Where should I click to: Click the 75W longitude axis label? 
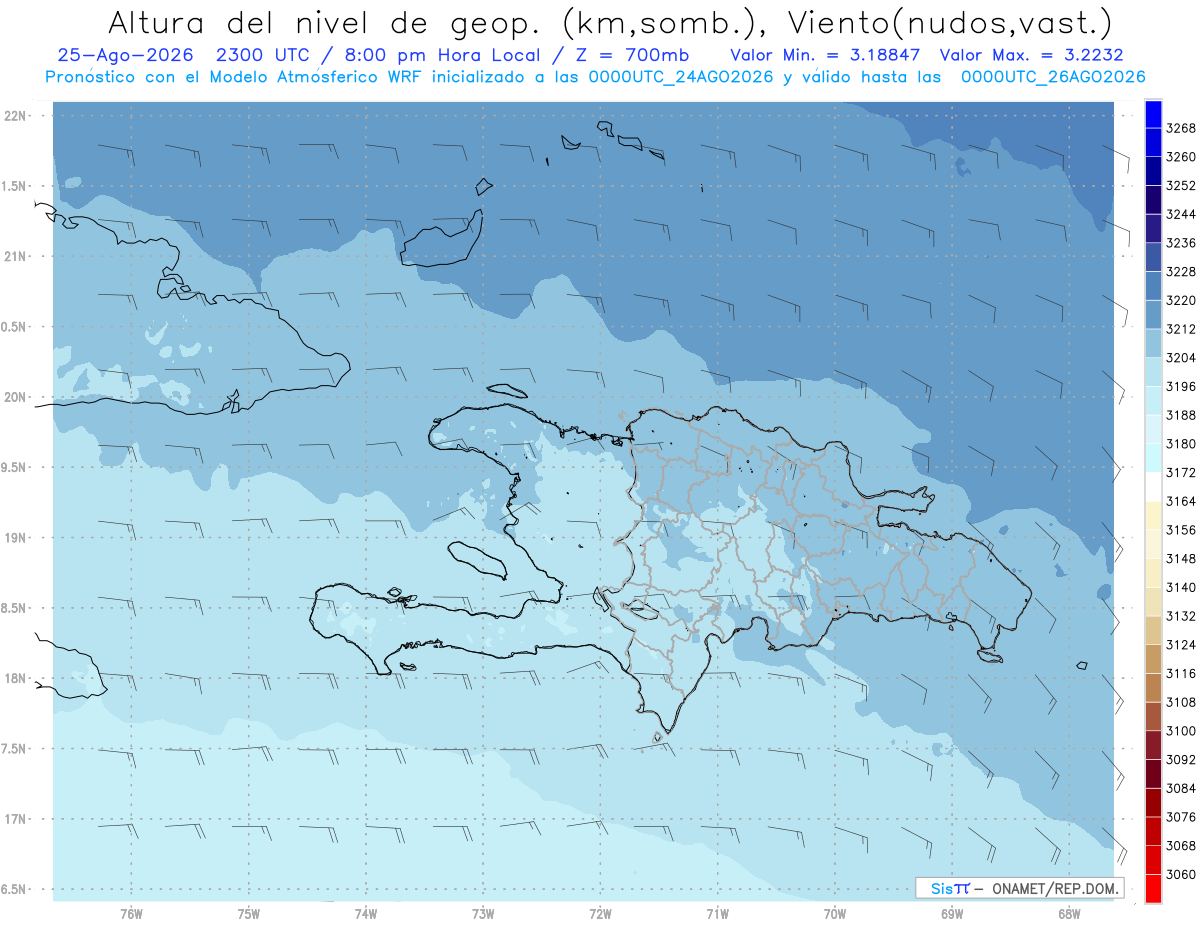coord(248,914)
